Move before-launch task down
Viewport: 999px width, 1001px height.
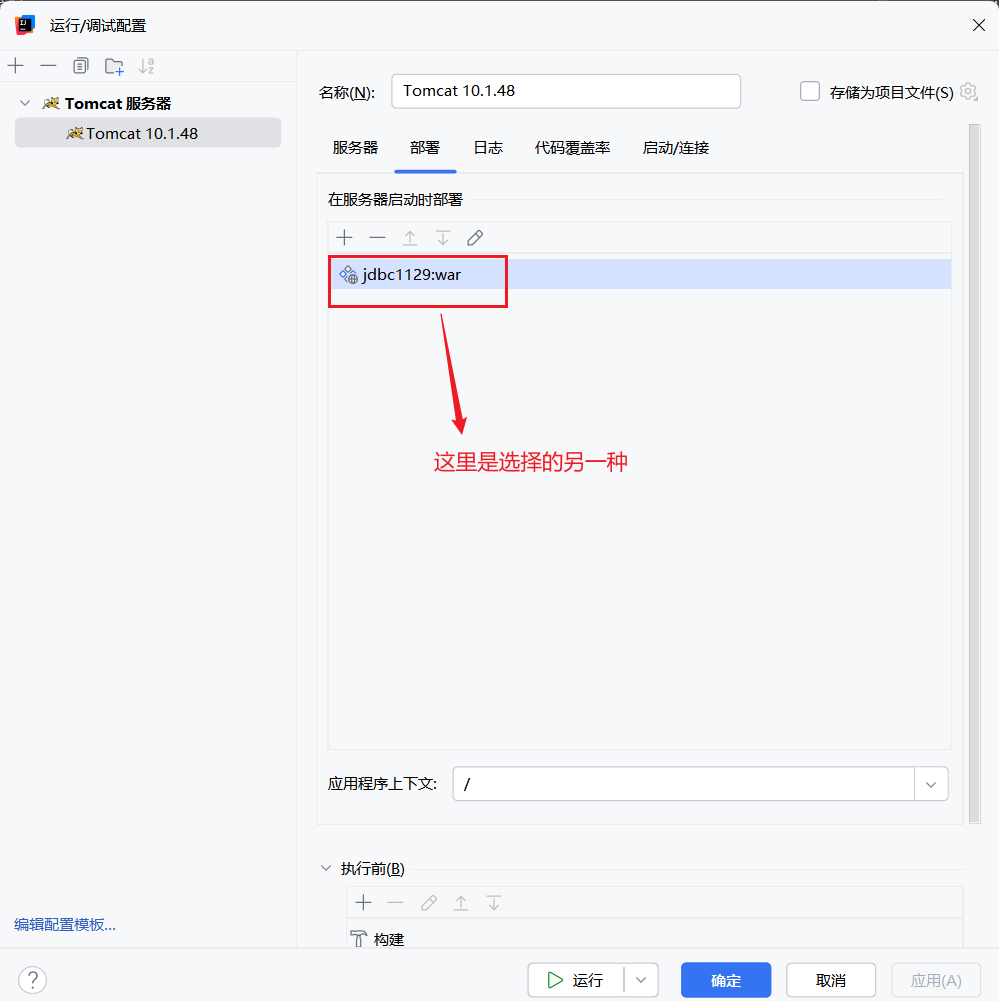494,903
